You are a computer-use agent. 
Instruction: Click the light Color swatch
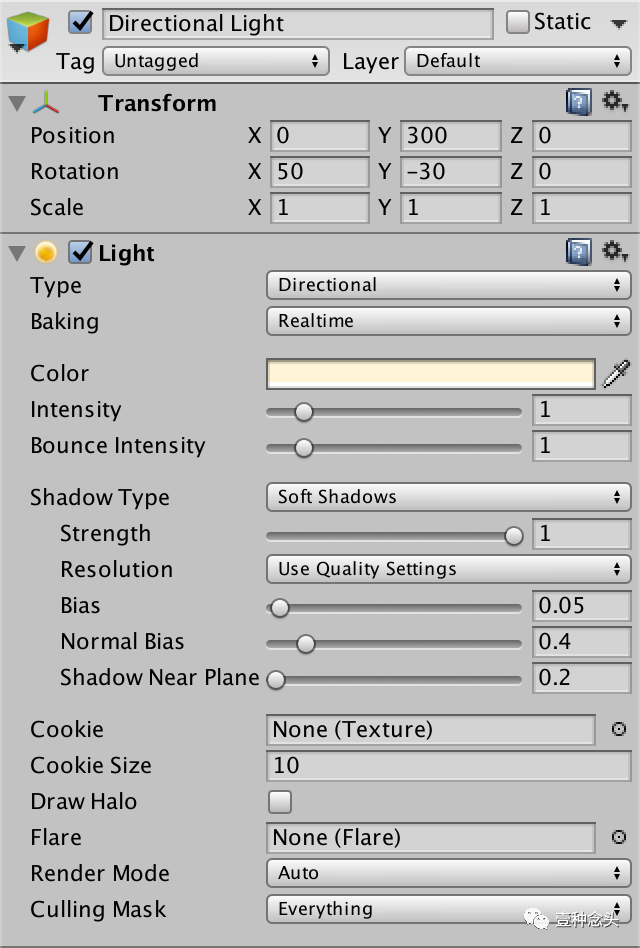point(430,374)
